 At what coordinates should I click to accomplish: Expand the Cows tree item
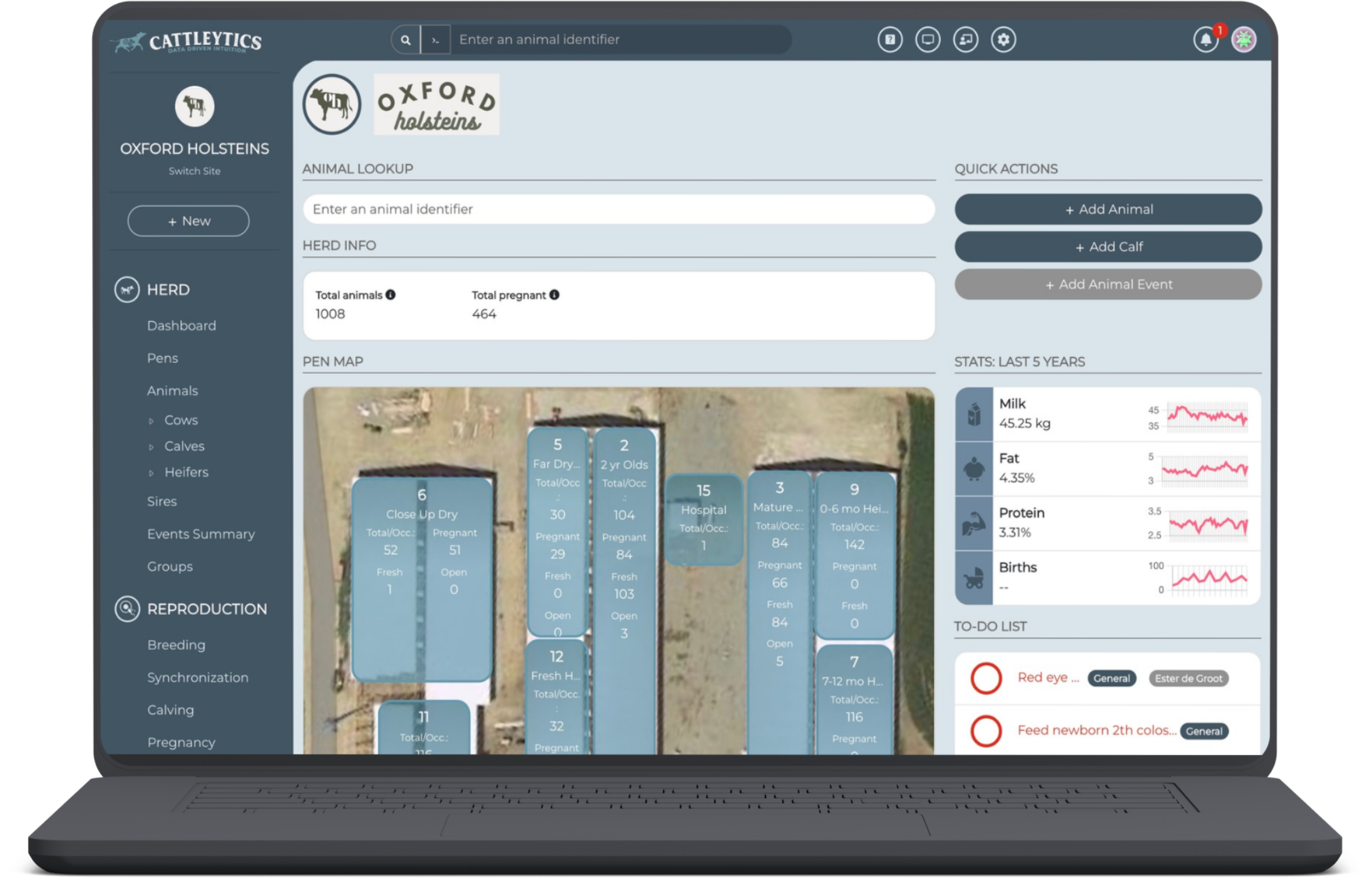[151, 421]
